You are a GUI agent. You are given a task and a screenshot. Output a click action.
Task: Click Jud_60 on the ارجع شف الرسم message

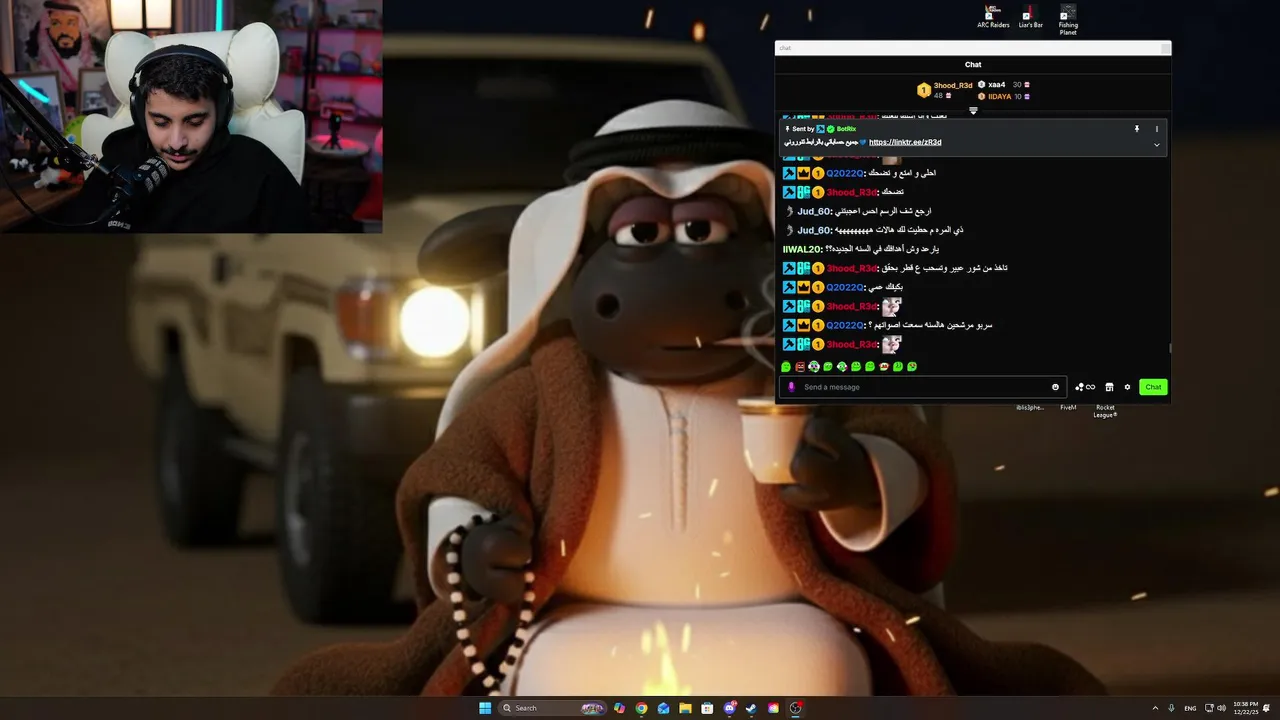pyautogui.click(x=815, y=211)
